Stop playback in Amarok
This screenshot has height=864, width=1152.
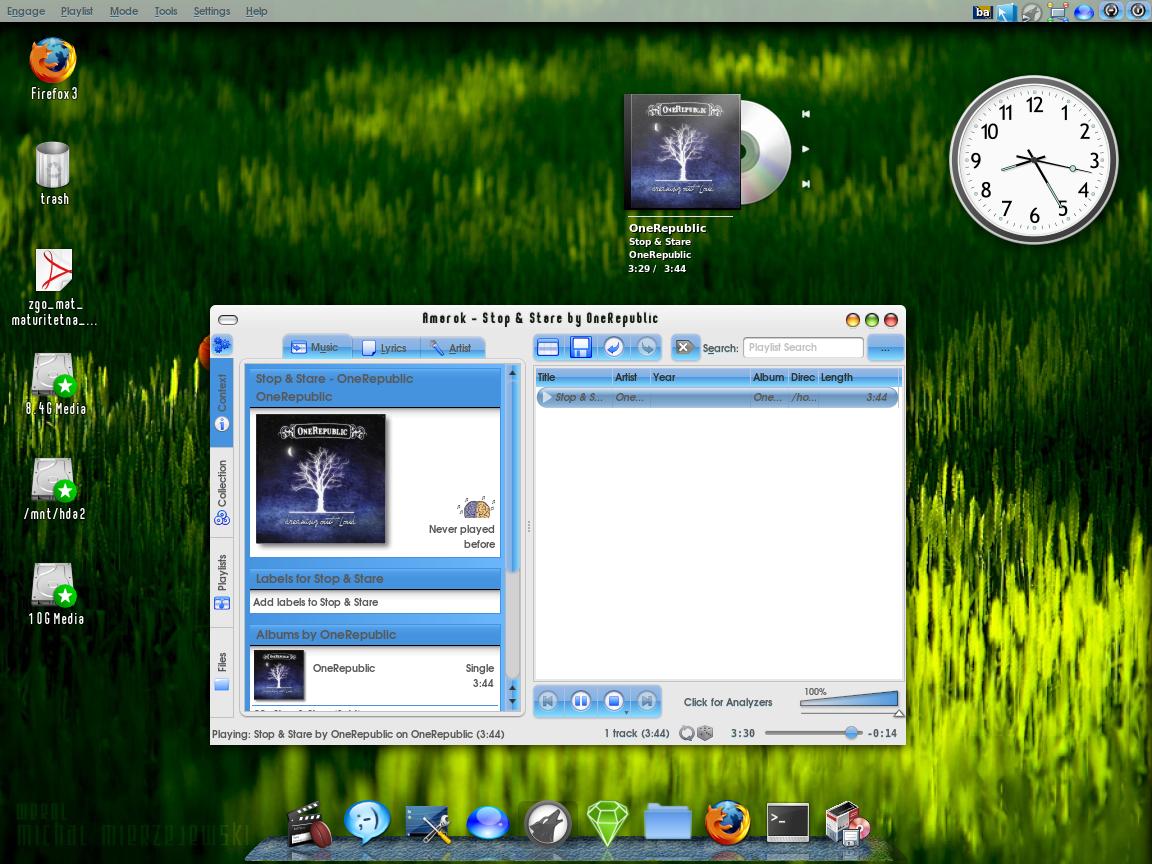(613, 701)
